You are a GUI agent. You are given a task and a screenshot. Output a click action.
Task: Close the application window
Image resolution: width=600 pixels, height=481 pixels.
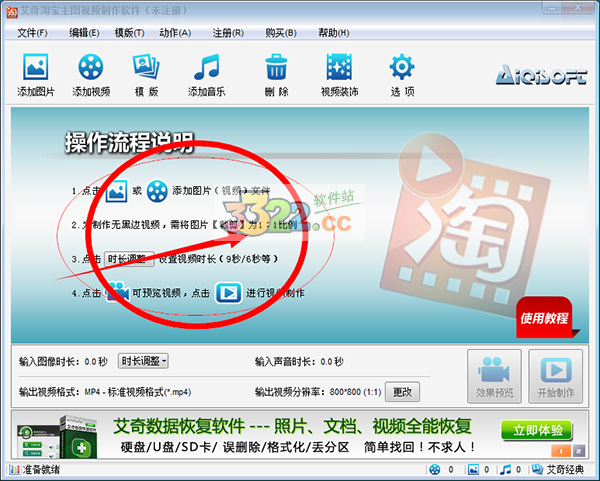coord(578,8)
